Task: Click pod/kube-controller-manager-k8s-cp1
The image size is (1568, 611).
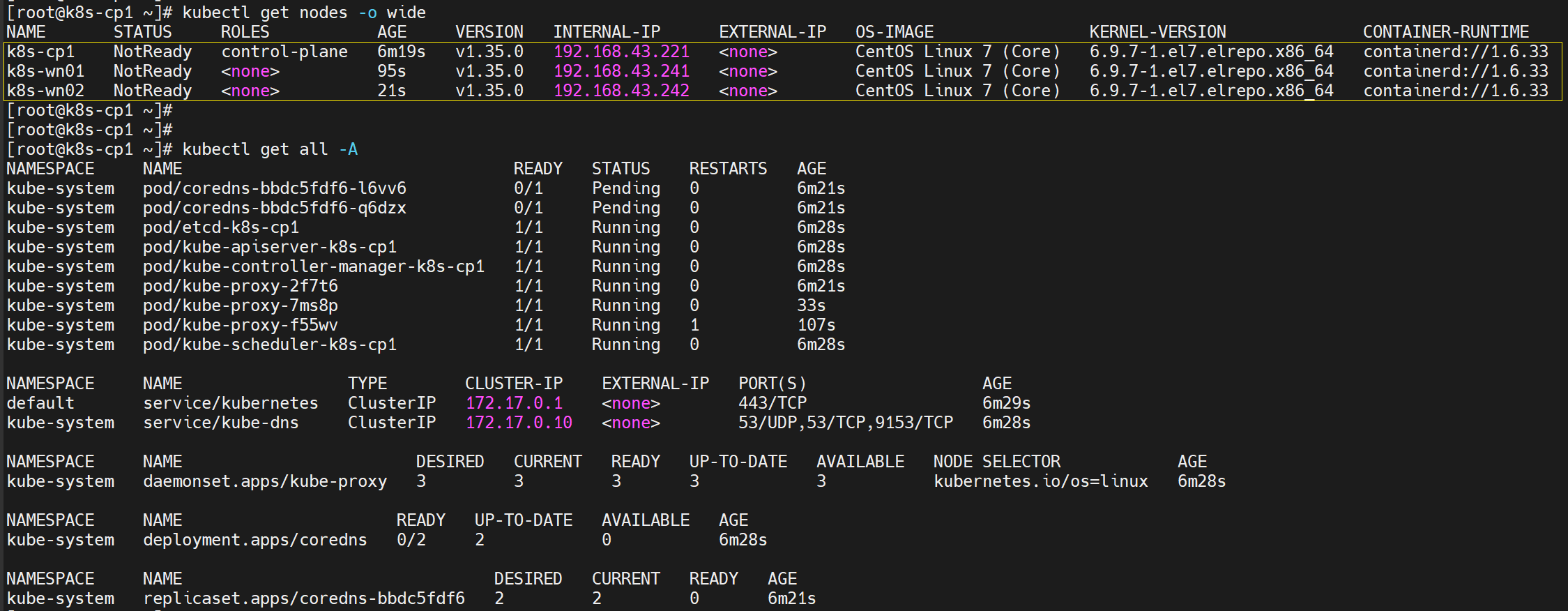Action: click(x=314, y=266)
